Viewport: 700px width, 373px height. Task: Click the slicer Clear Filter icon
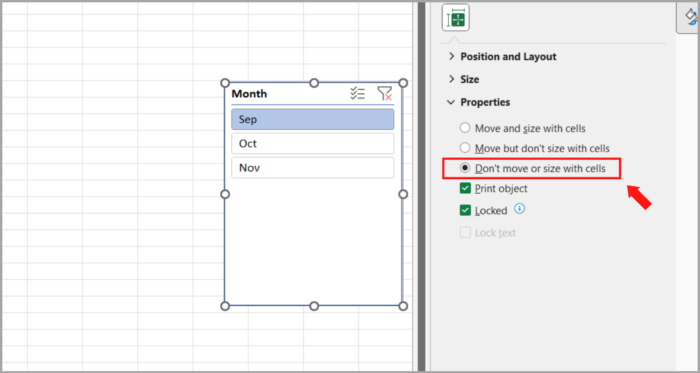tap(384, 93)
